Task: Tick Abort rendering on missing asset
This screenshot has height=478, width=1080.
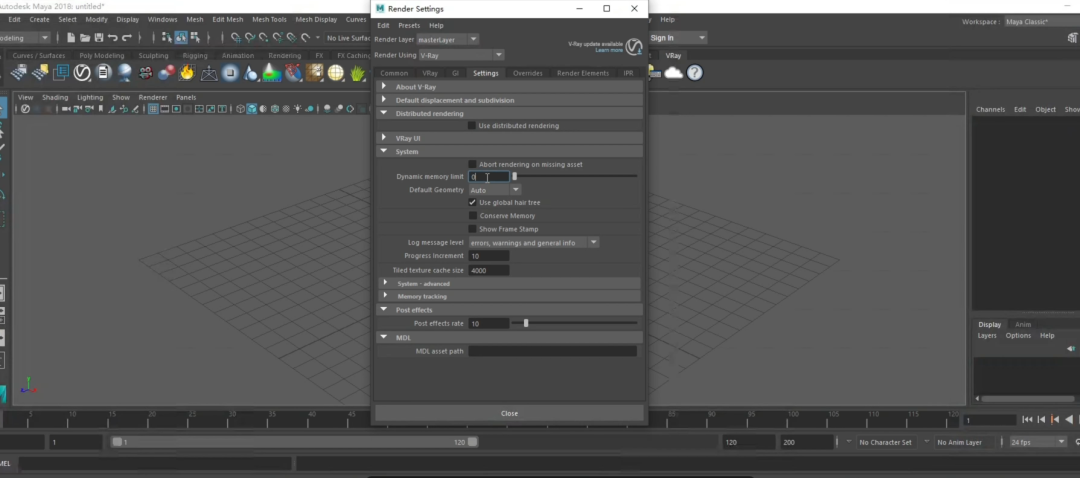Action: point(472,164)
